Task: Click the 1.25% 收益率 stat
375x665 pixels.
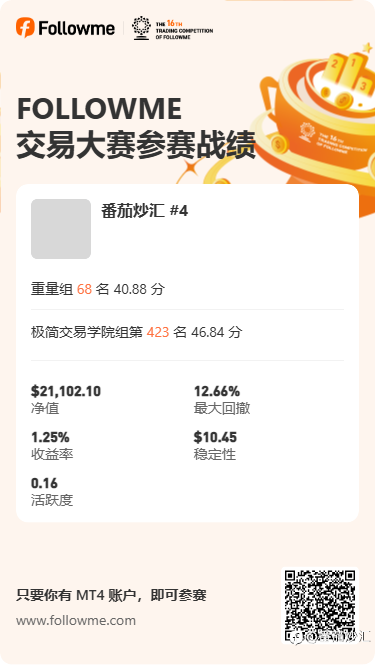Action: 52,445
